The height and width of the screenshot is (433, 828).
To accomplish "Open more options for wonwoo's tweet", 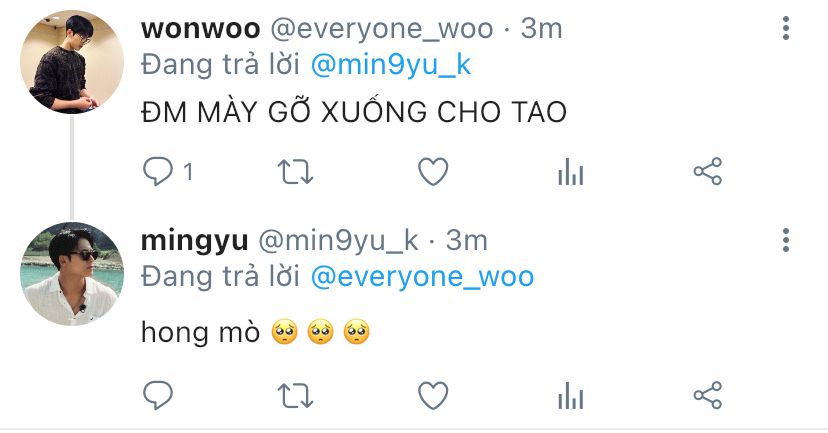I will click(786, 28).
